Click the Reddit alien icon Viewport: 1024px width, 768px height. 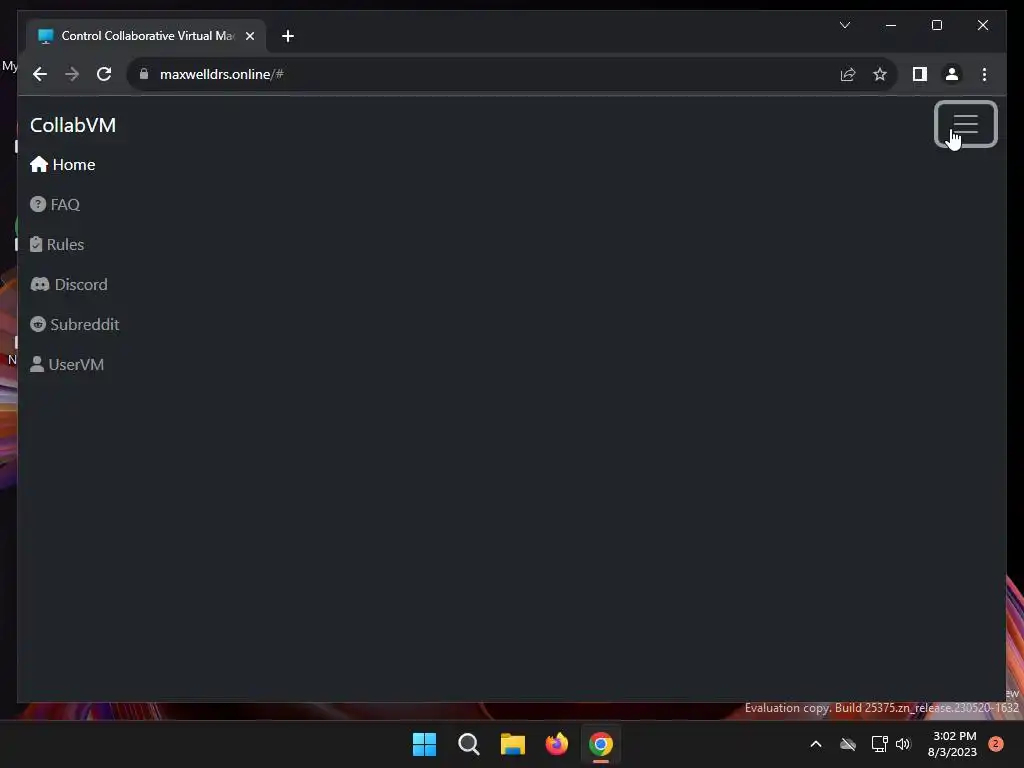pyautogui.click(x=38, y=324)
